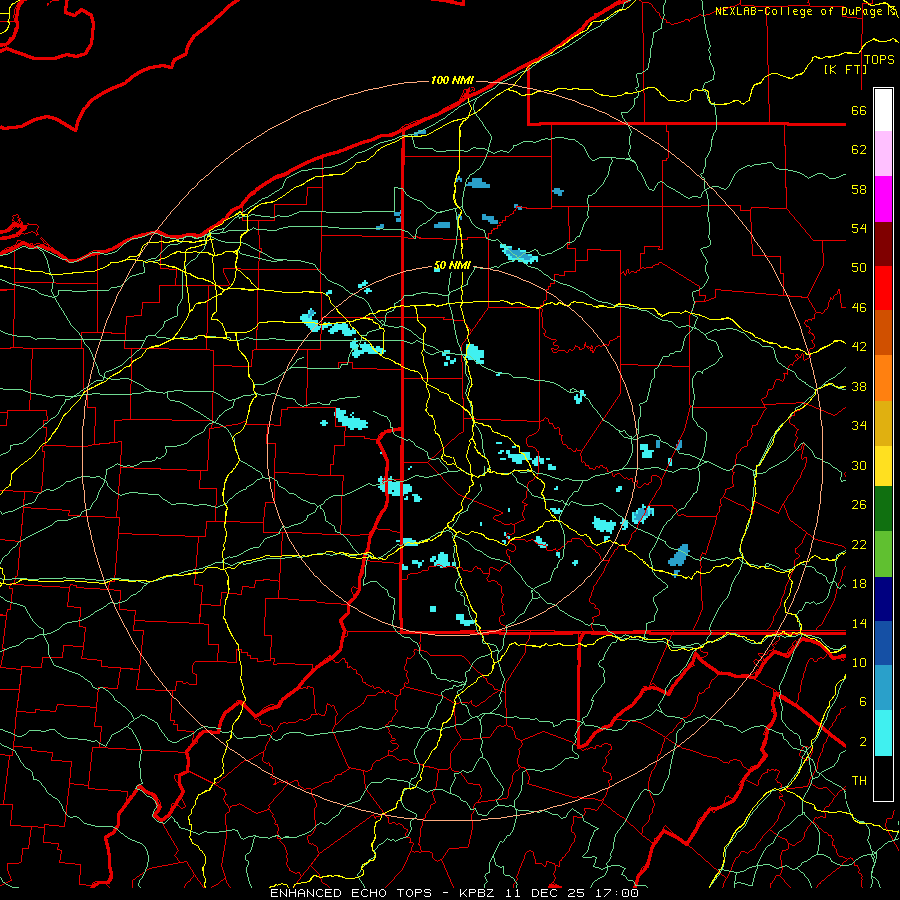Click the dark maroon legend swatch
The width and height of the screenshot is (900, 900).
883,244
